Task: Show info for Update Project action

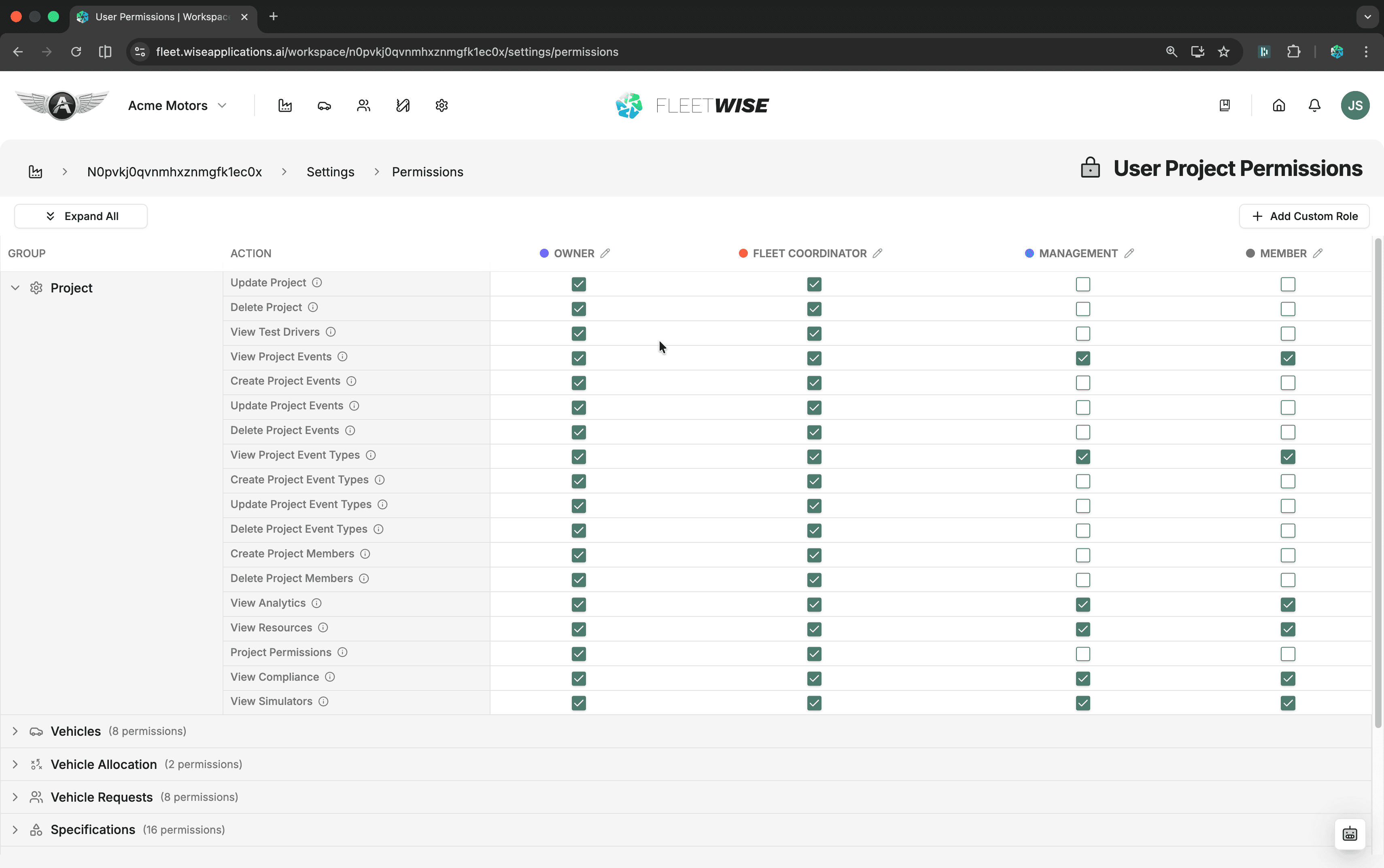Action: click(x=317, y=282)
